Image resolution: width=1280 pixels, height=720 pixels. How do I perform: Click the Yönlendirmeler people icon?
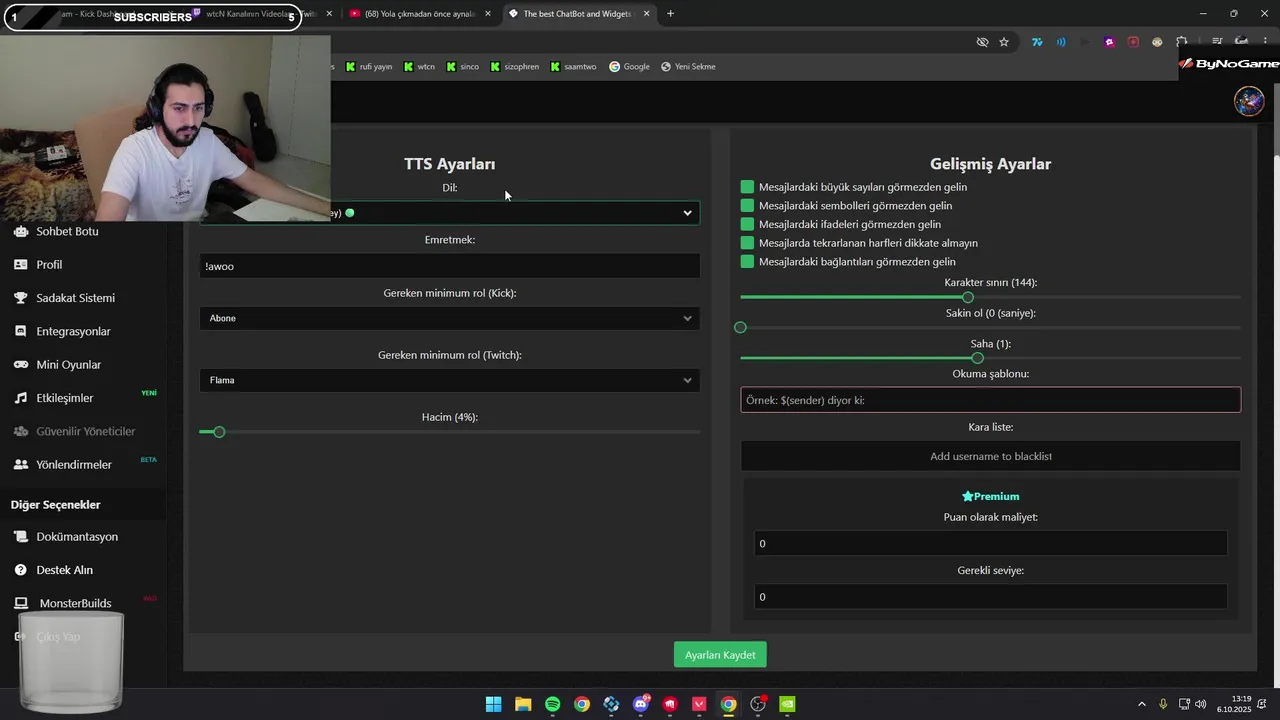tap(20, 465)
